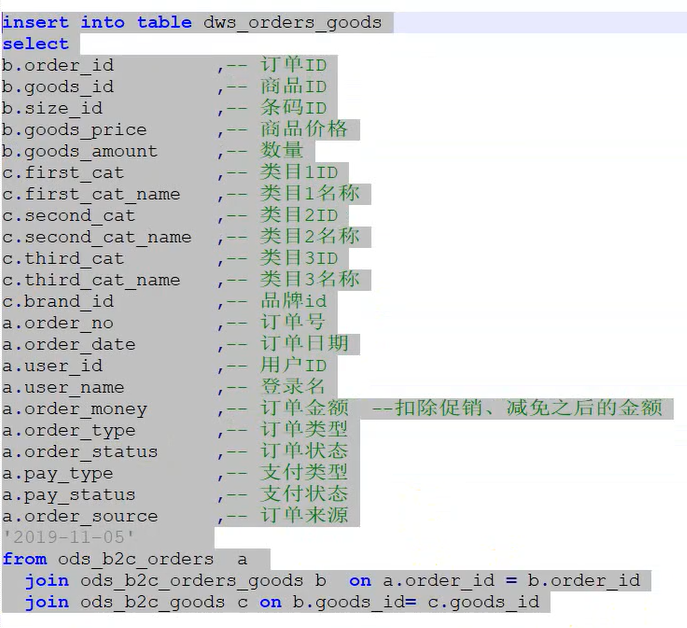Click the comment 订单ID
Image resolution: width=687 pixels, height=628 pixels.
294,65
